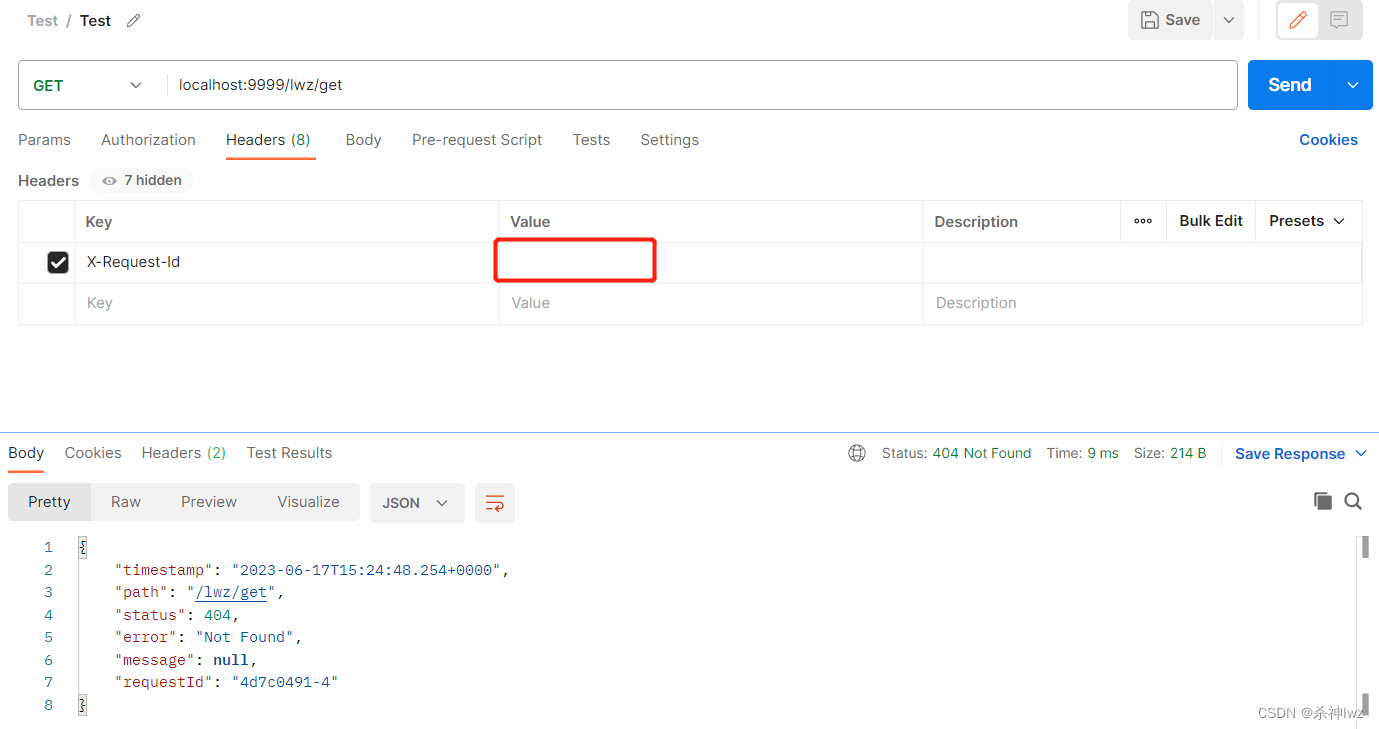The image size is (1379, 729).
Task: Switch to Raw view
Action: (126, 502)
